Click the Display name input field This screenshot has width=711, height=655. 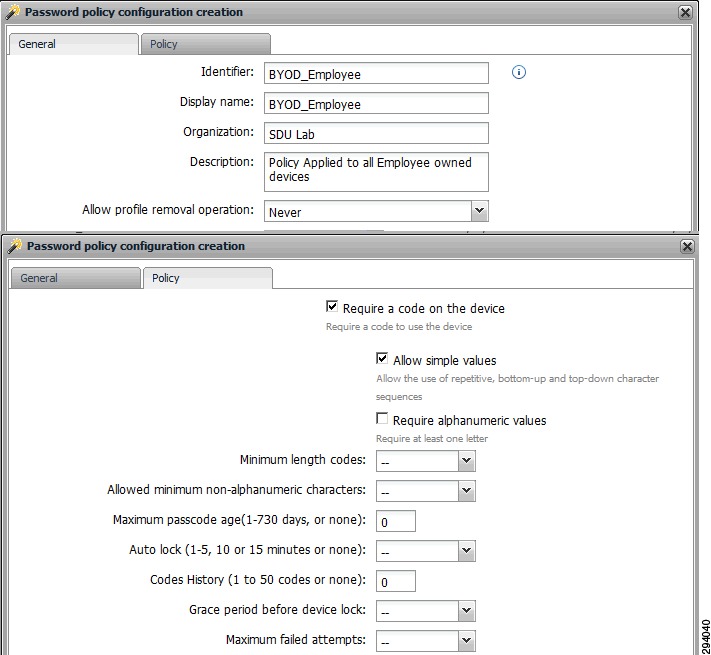point(376,103)
